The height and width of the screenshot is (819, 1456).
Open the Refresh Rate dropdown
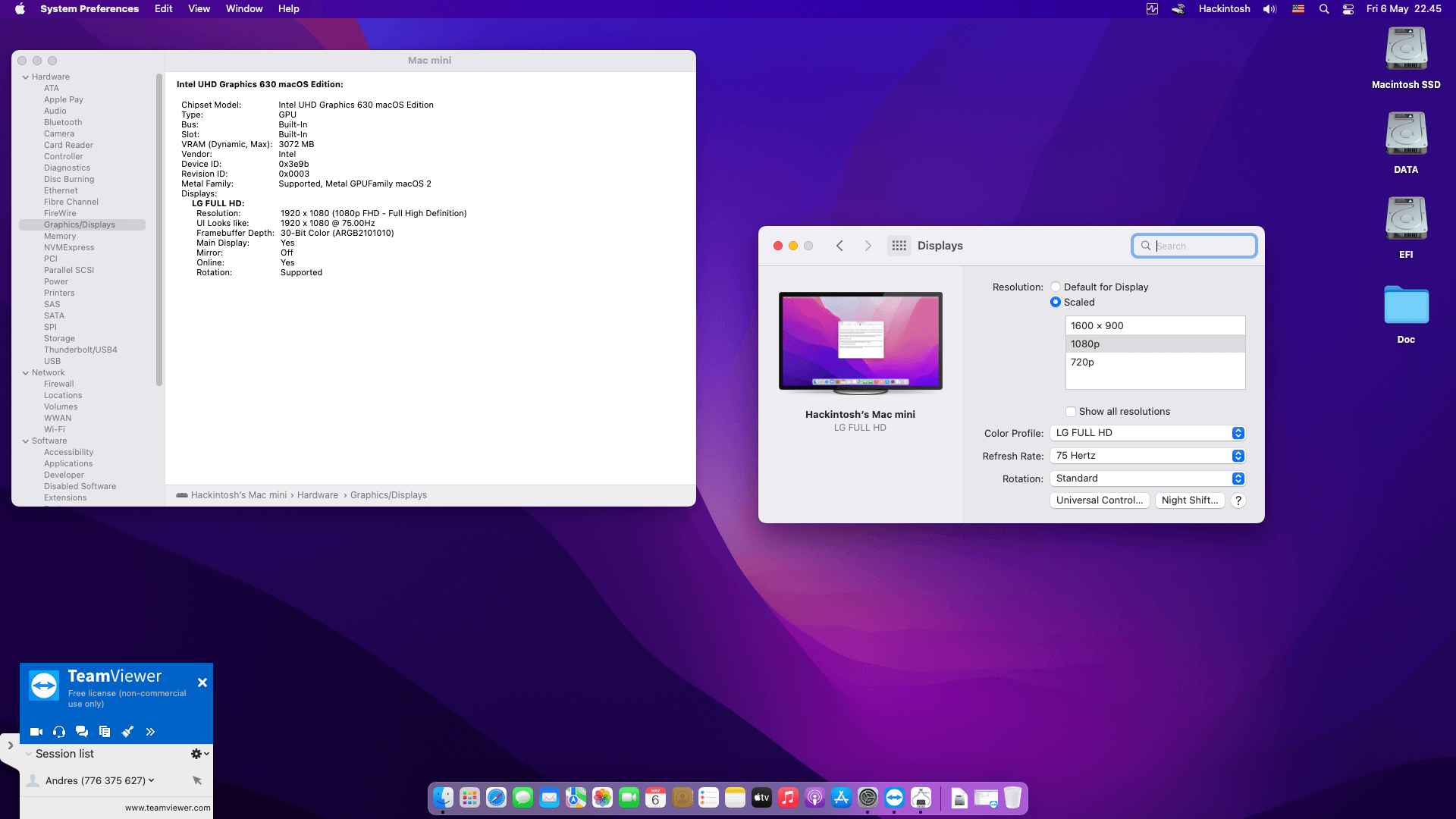tap(1147, 456)
